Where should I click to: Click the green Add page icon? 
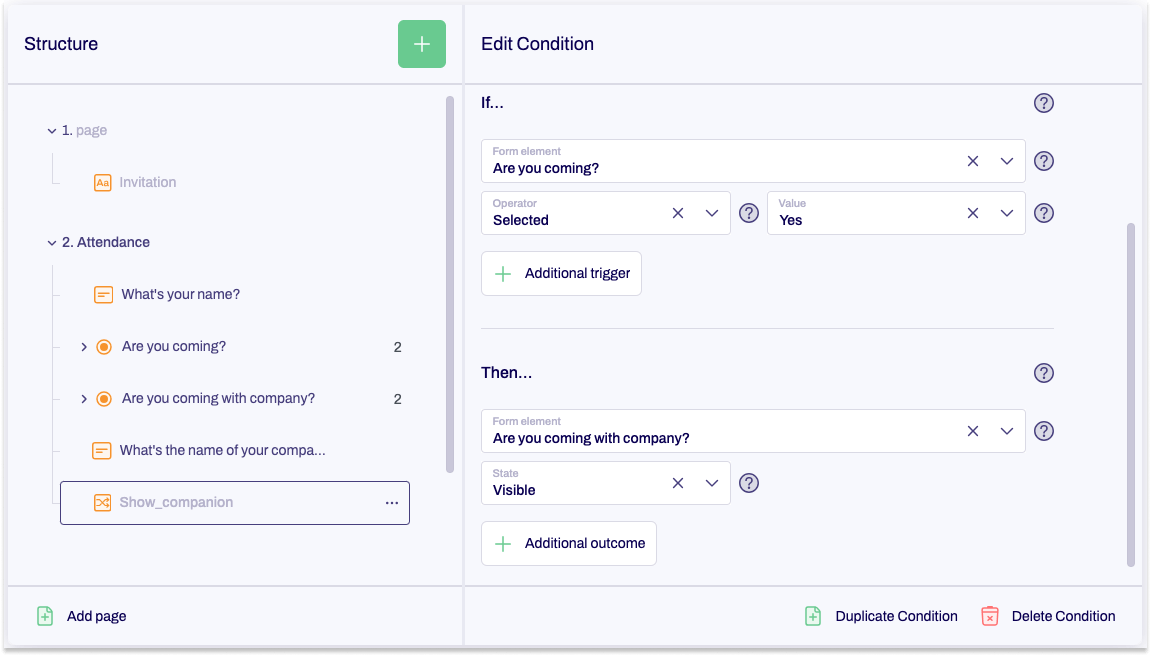44,616
